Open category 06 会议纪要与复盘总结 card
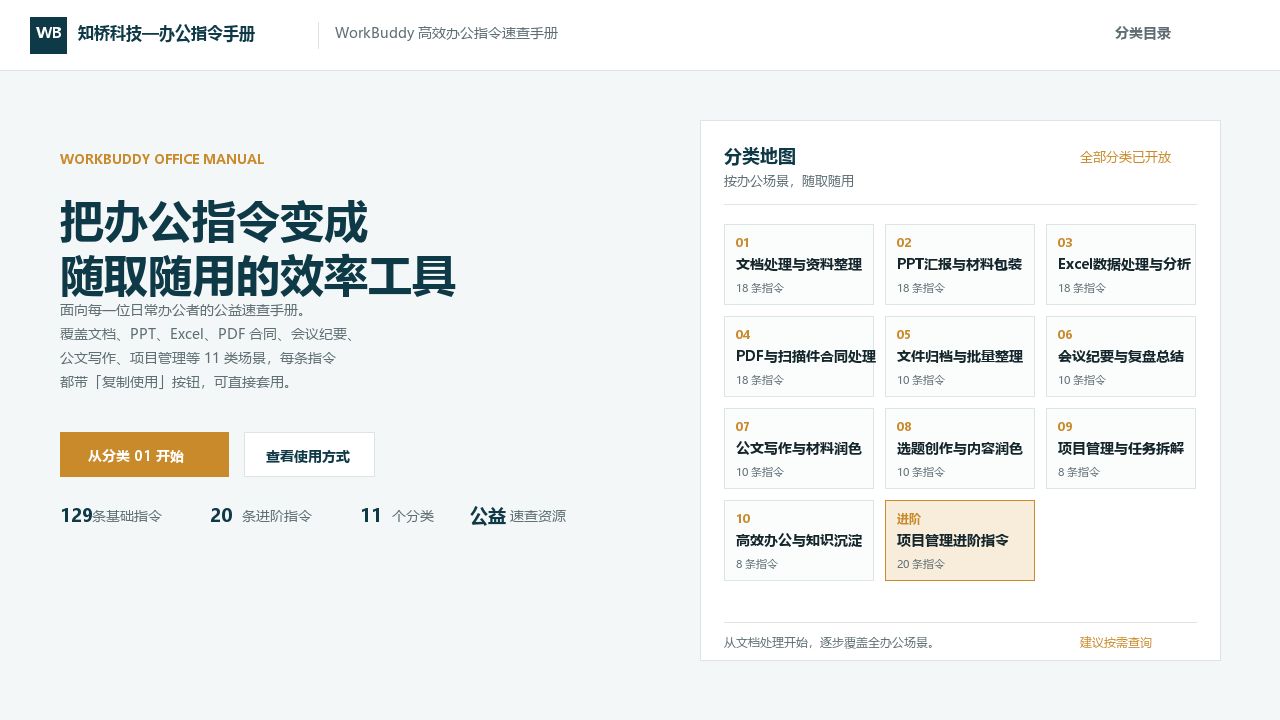 (1121, 356)
